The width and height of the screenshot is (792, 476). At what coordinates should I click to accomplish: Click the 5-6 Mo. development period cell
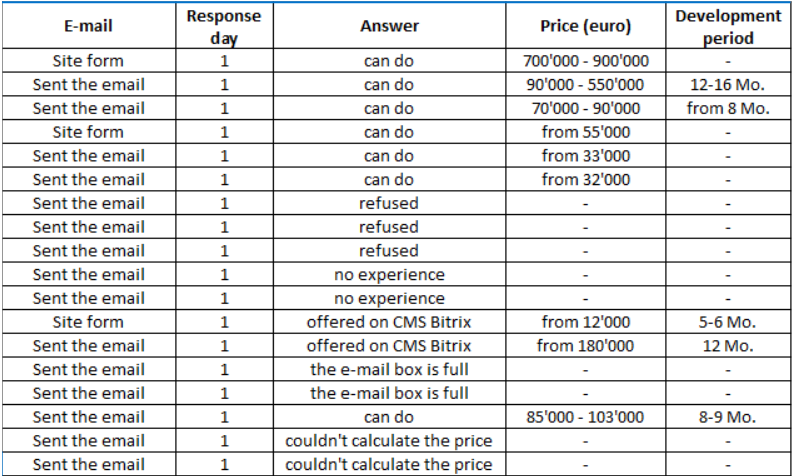(728, 322)
